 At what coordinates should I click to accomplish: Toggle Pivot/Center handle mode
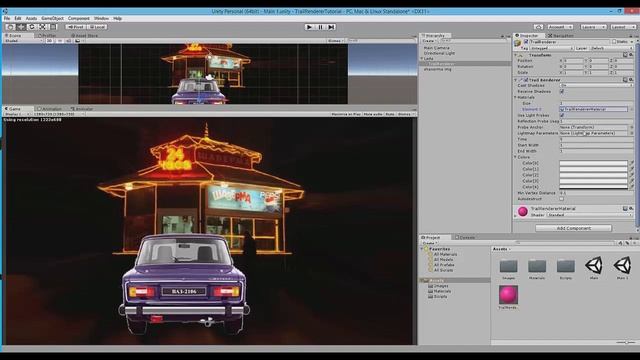pyautogui.click(x=76, y=27)
